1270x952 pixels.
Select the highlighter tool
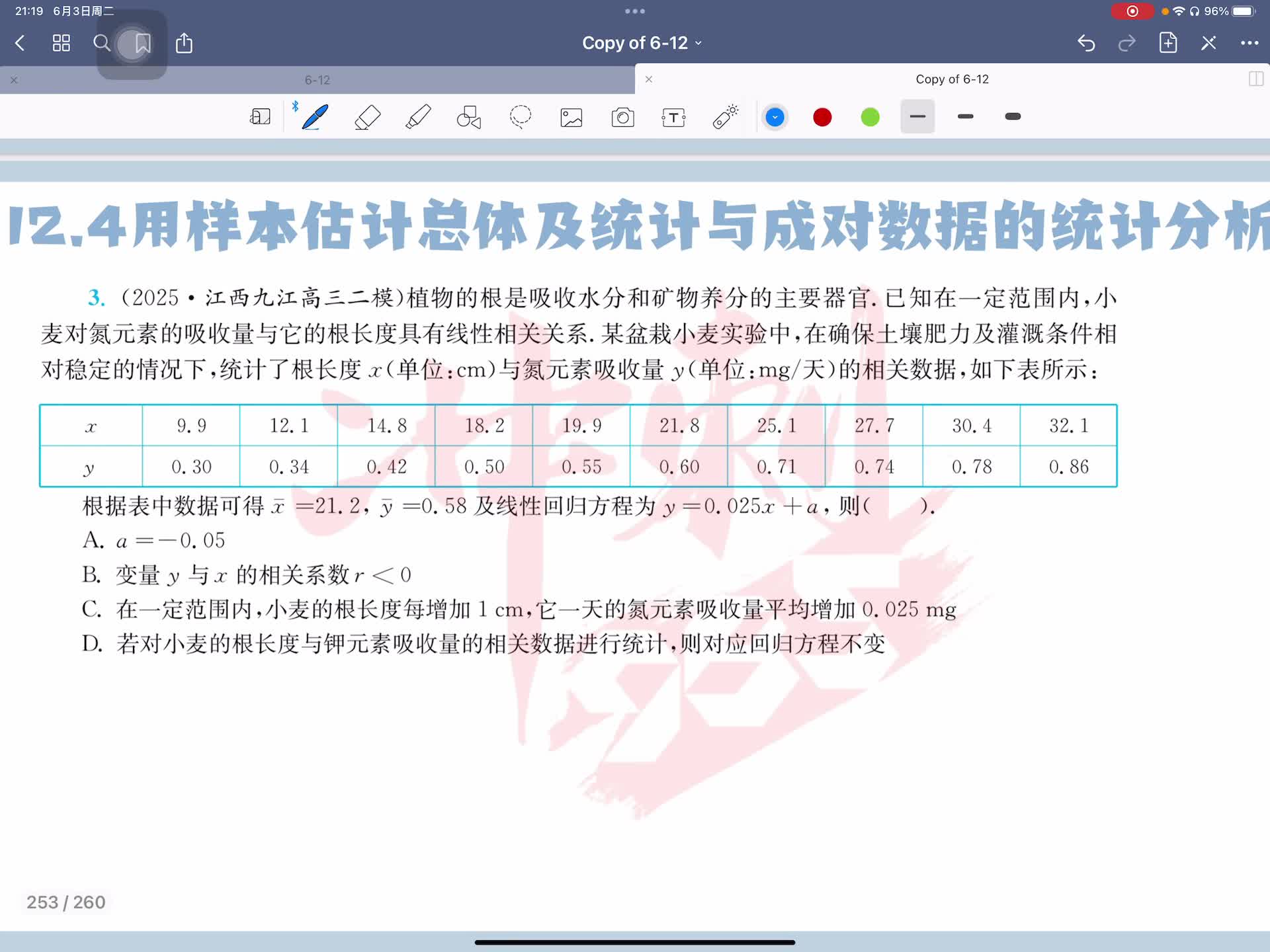[418, 117]
